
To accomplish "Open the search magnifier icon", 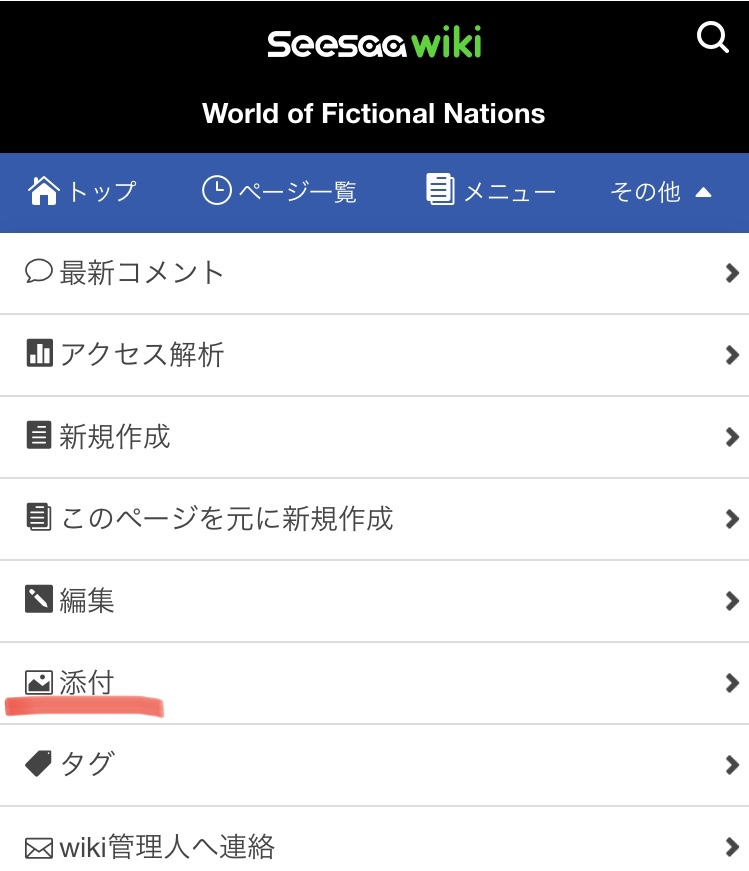I will point(712,37).
